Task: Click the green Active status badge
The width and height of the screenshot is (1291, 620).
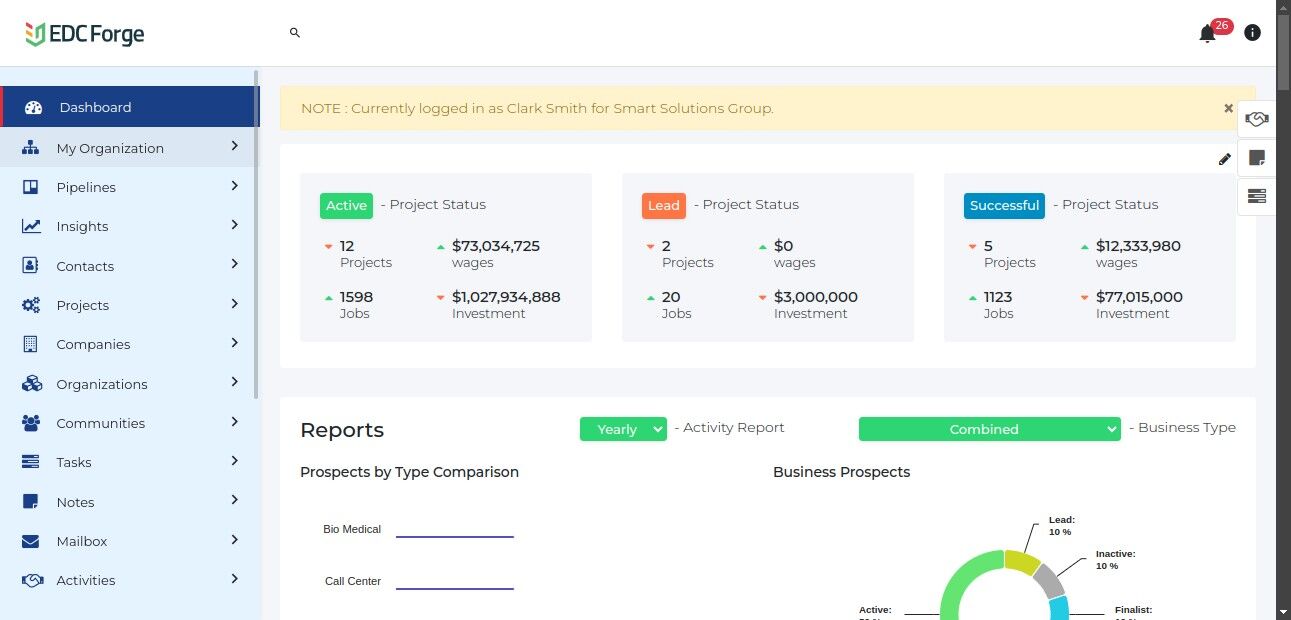Action: coord(346,205)
